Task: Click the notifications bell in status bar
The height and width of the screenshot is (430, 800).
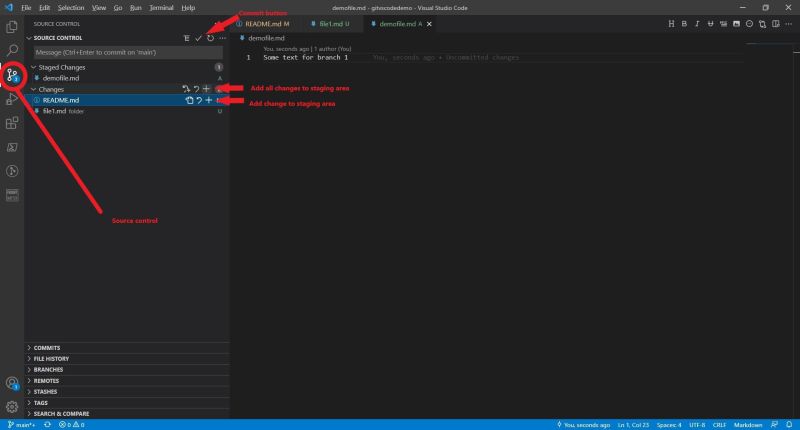Action: point(789,424)
